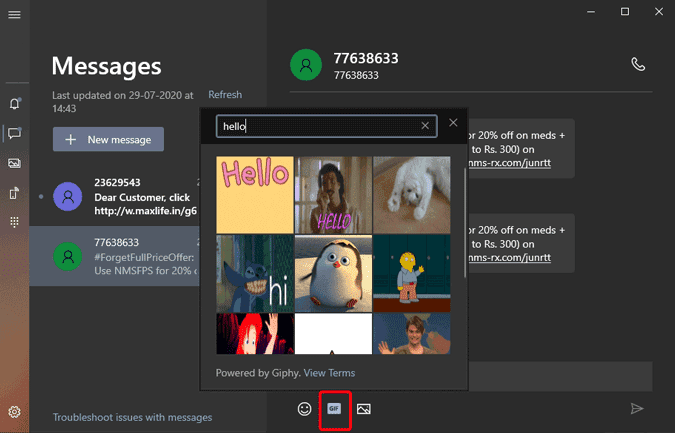Click the GIF results scrollbar

click(x=464, y=223)
